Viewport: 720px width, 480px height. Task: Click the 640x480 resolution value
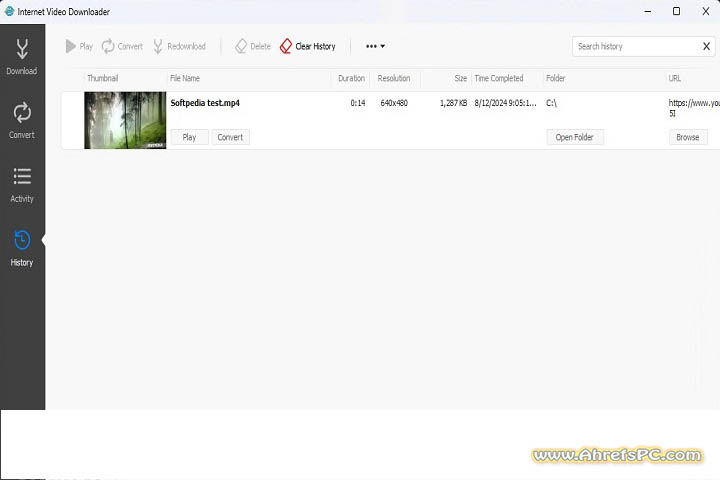394,103
